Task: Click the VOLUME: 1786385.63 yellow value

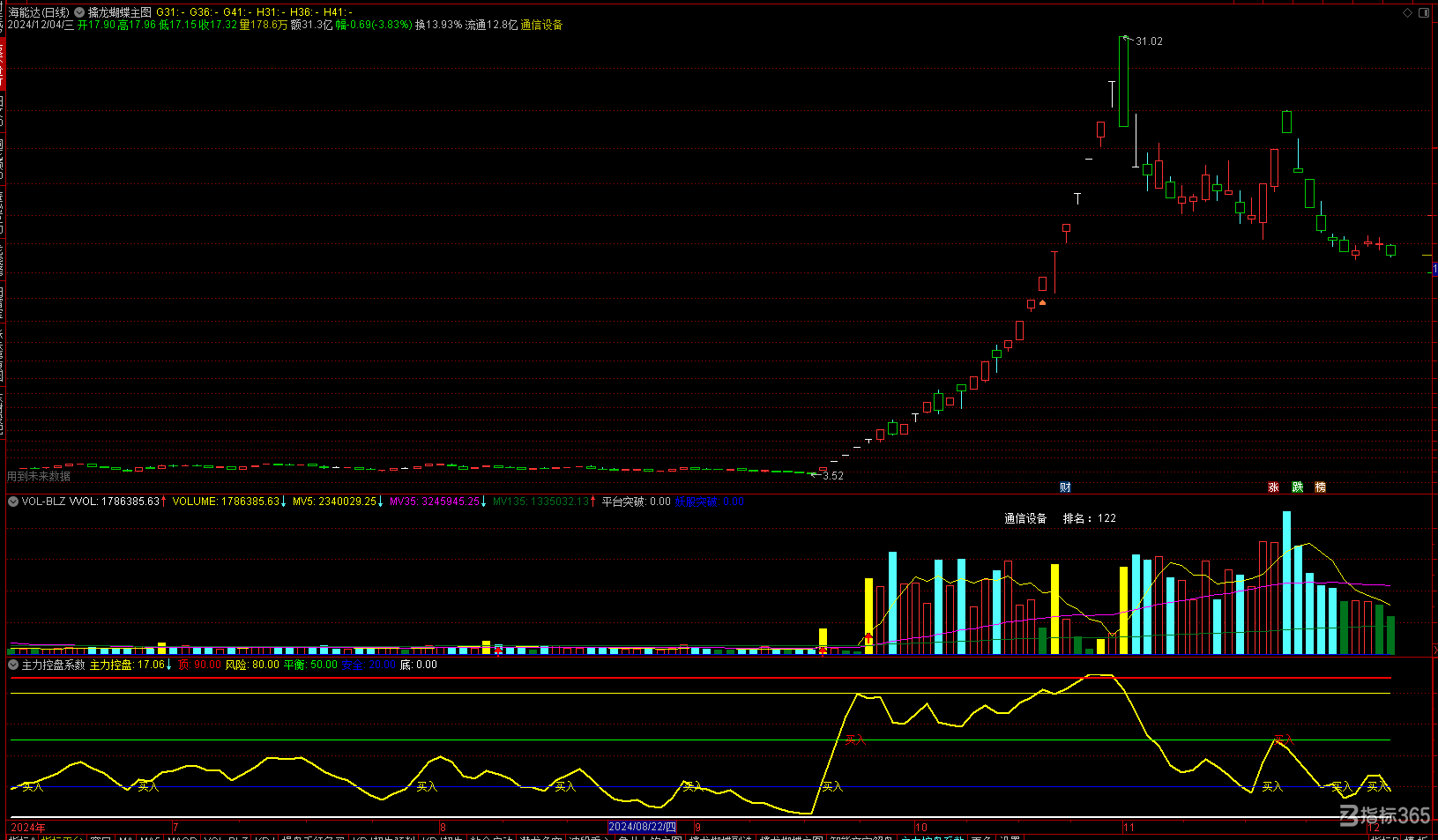Action: [227, 502]
